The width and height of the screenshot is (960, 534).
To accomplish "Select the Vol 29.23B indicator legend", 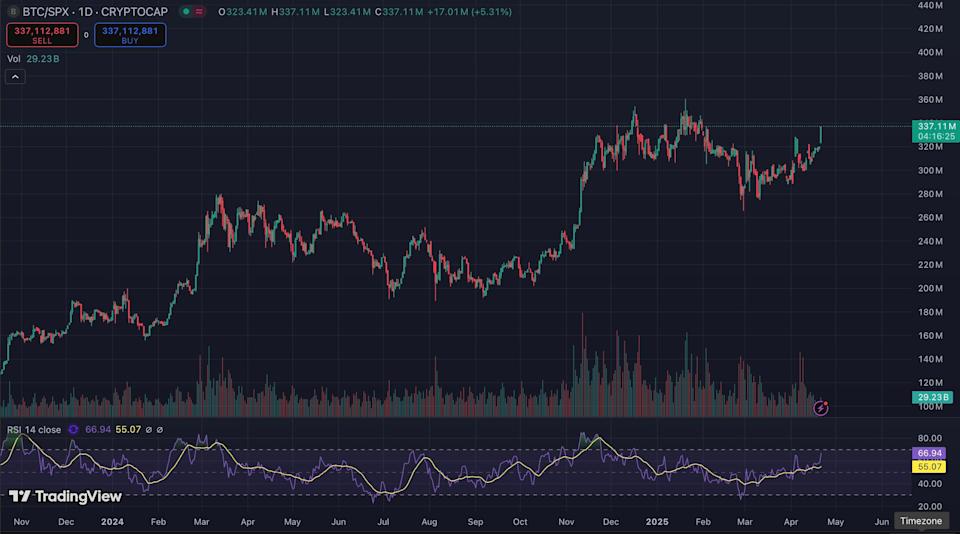I will 33,59.
